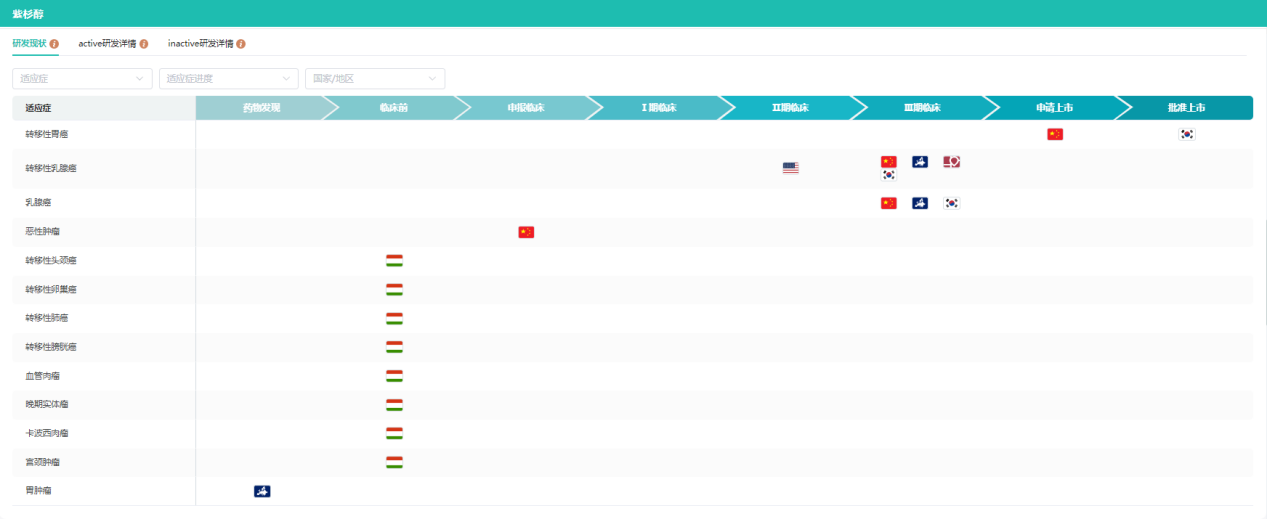The image size is (1267, 519).
Task: Select 转移性胃癌 indication label
Action: click(x=47, y=134)
